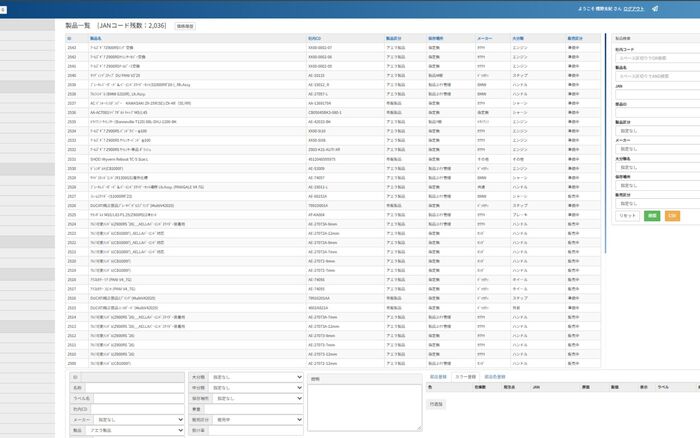This screenshot has height=438, width=700.
Task: Click the green search button
Action: tap(652, 216)
